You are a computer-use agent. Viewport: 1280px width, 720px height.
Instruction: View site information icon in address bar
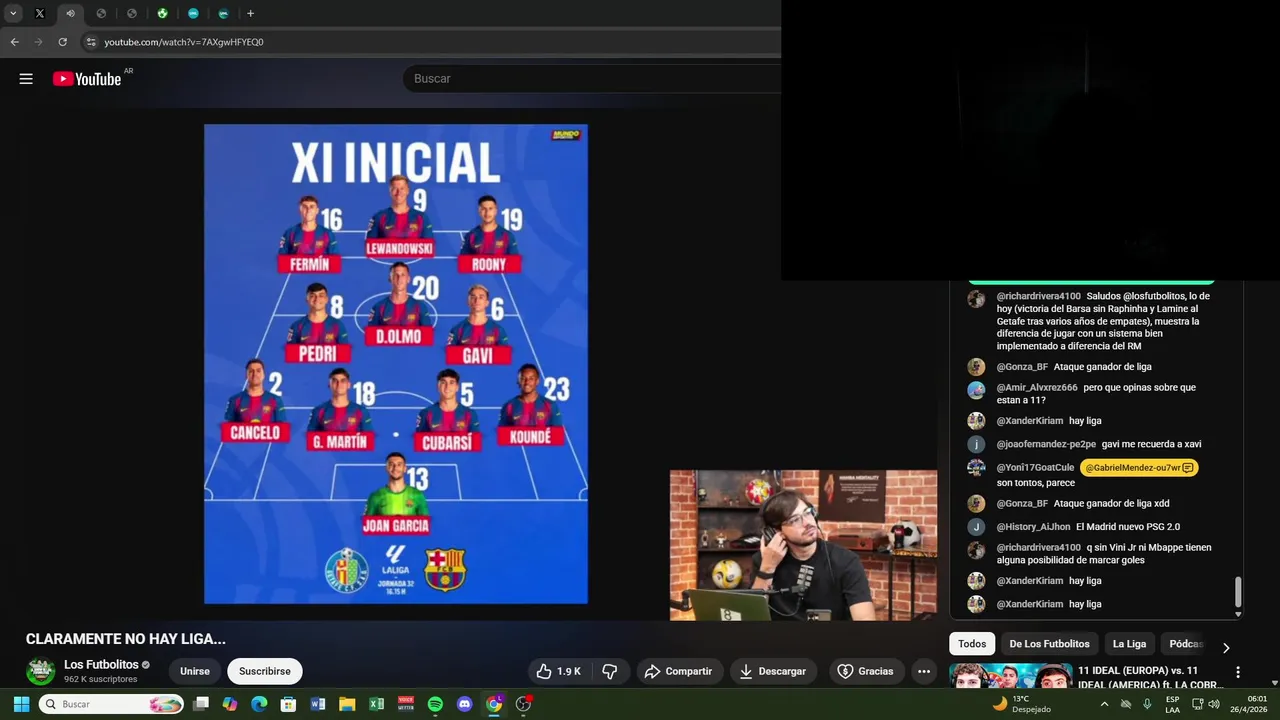pyautogui.click(x=91, y=42)
